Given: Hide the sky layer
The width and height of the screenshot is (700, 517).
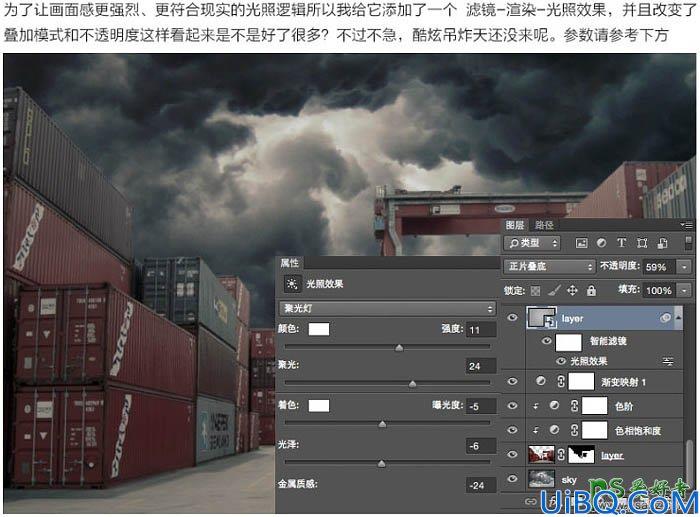Looking at the screenshot, I should click(512, 479).
